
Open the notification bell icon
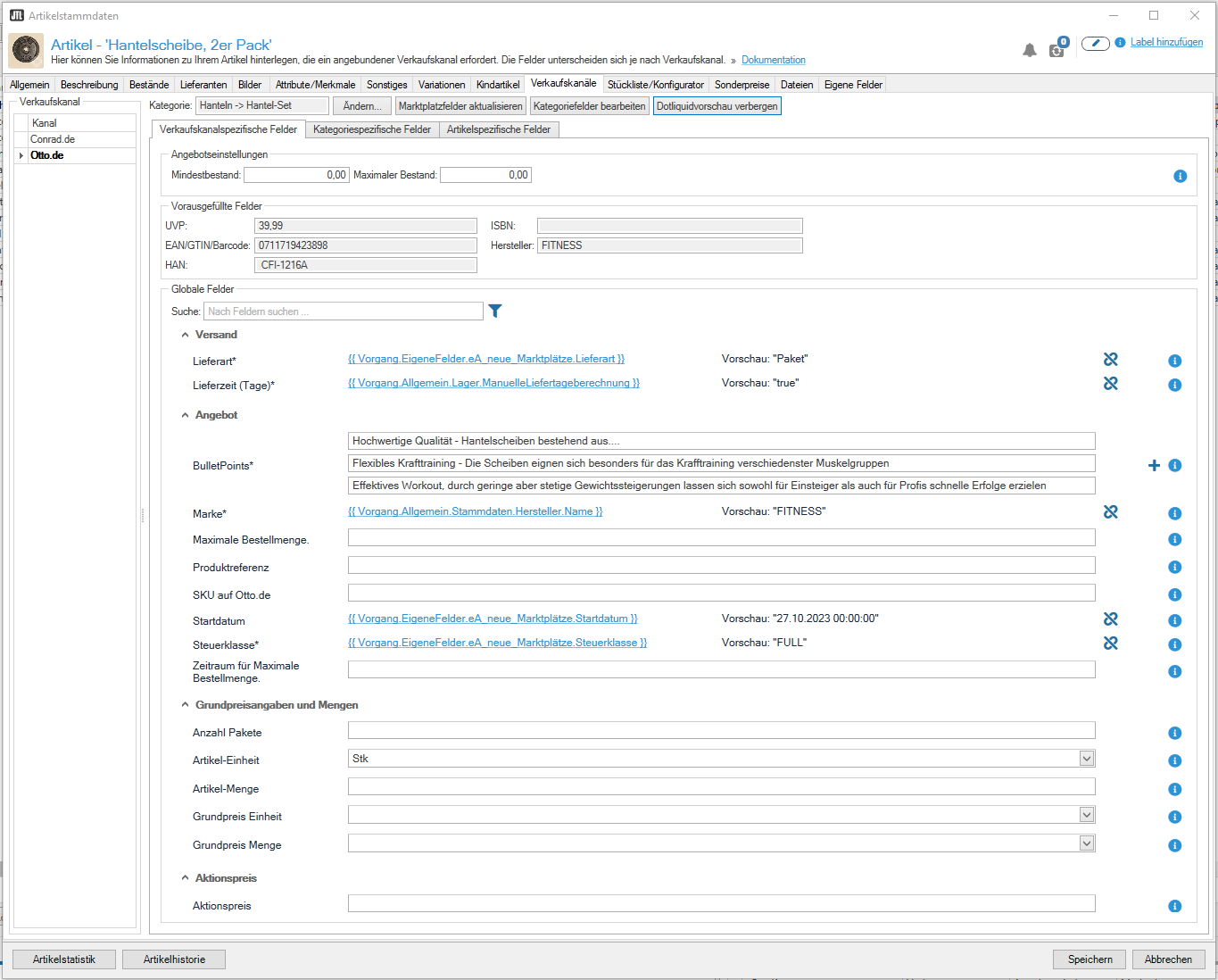(1030, 50)
